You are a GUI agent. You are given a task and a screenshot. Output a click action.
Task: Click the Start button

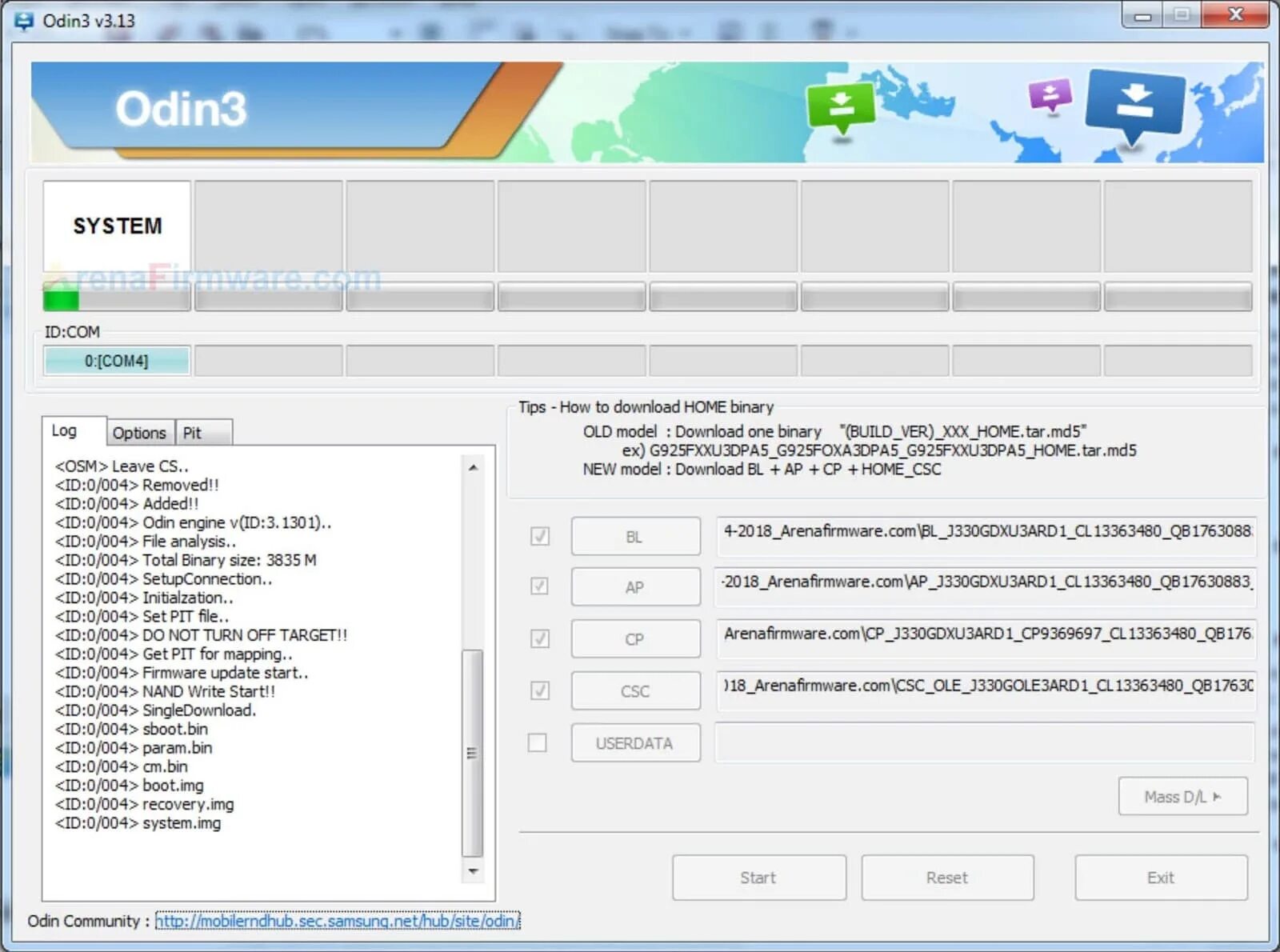point(758,878)
